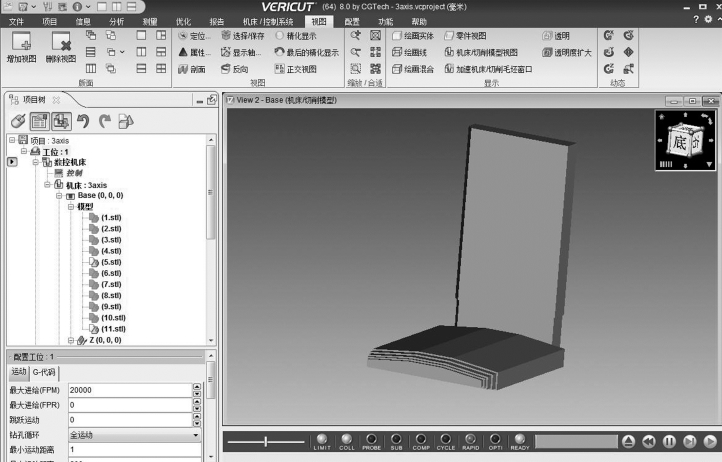The height and width of the screenshot is (462, 722).
Task: Toggle the LIMIT indicator light
Action: click(x=321, y=439)
